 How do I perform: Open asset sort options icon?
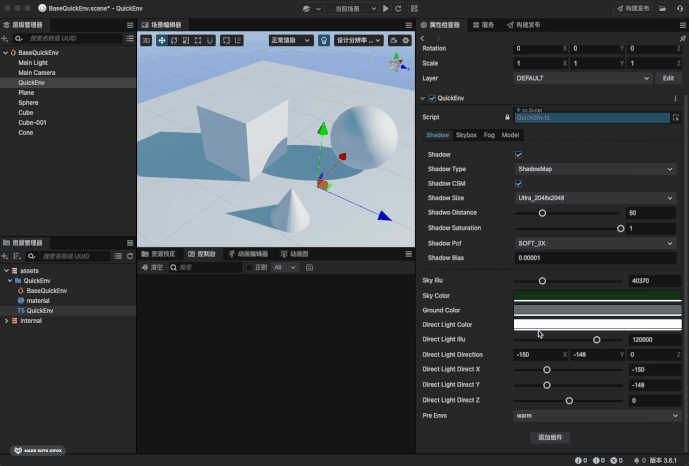pyautogui.click(x=17, y=256)
